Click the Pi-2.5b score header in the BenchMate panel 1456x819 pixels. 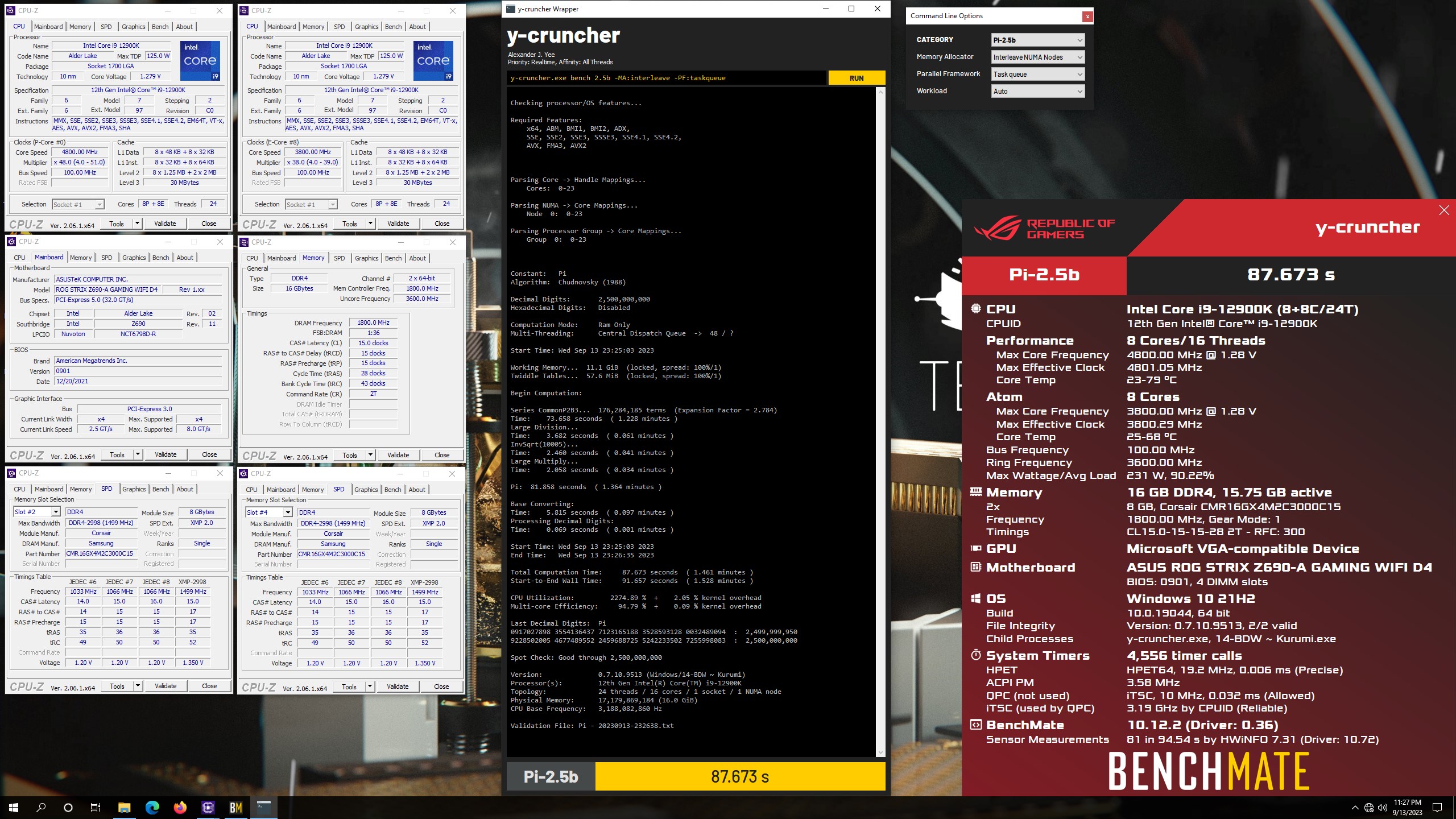(x=1044, y=275)
